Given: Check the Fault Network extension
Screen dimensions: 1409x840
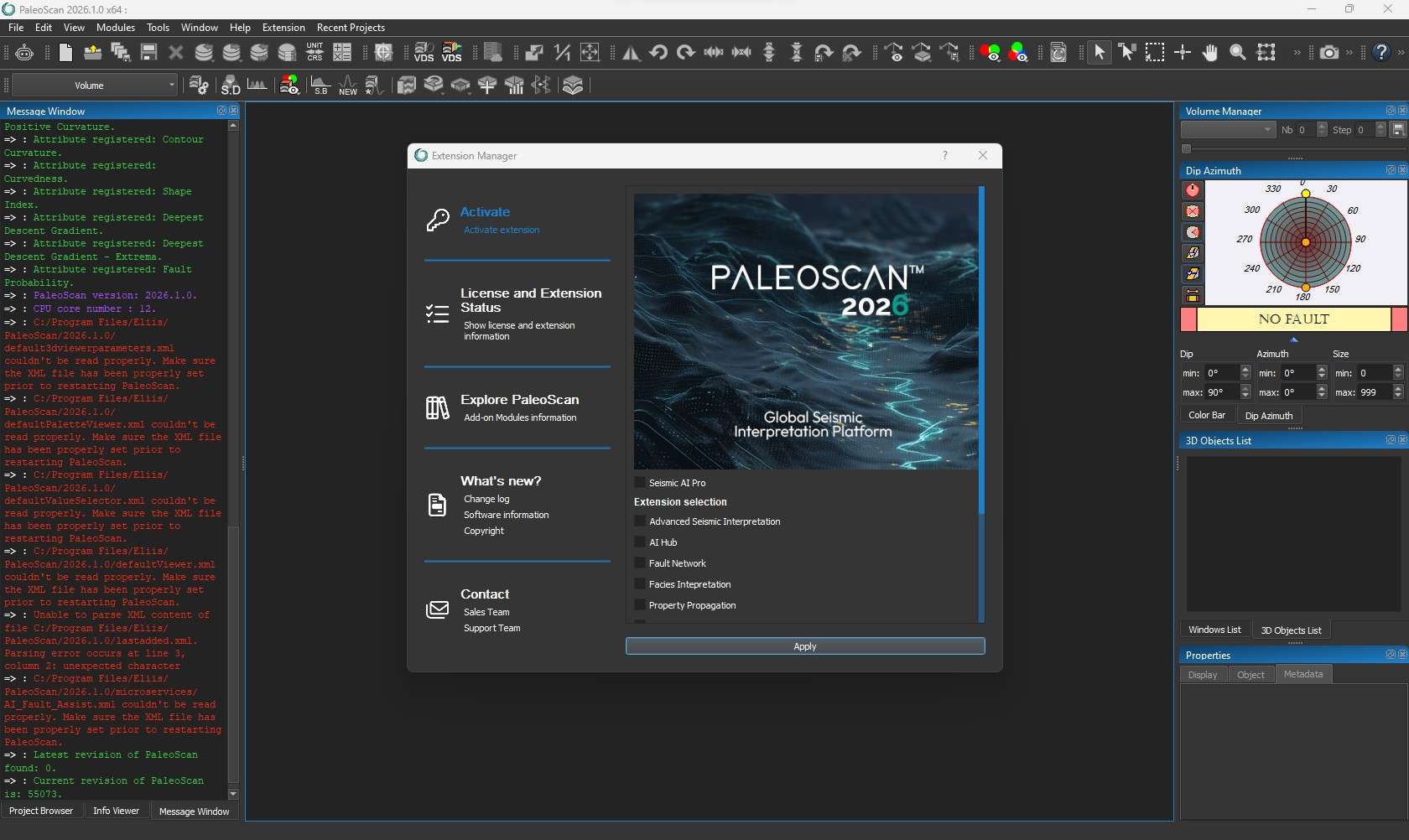Looking at the screenshot, I should pos(641,563).
